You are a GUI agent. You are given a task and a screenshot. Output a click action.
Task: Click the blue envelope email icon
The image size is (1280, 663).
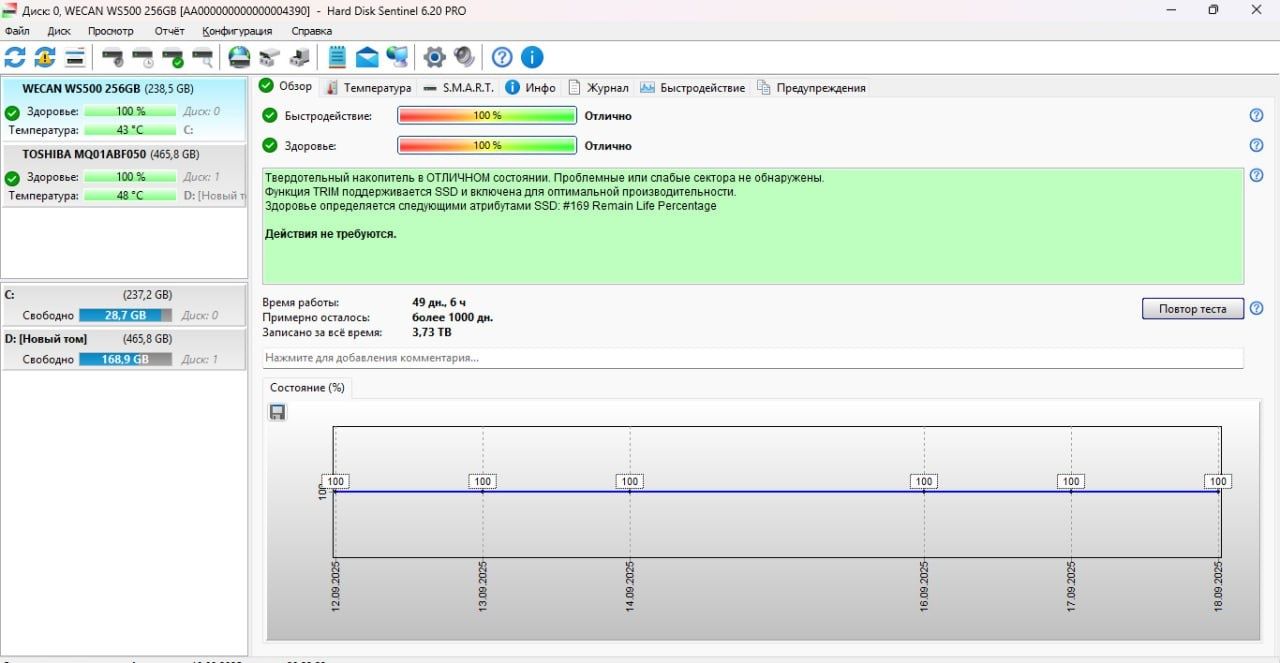(367, 57)
